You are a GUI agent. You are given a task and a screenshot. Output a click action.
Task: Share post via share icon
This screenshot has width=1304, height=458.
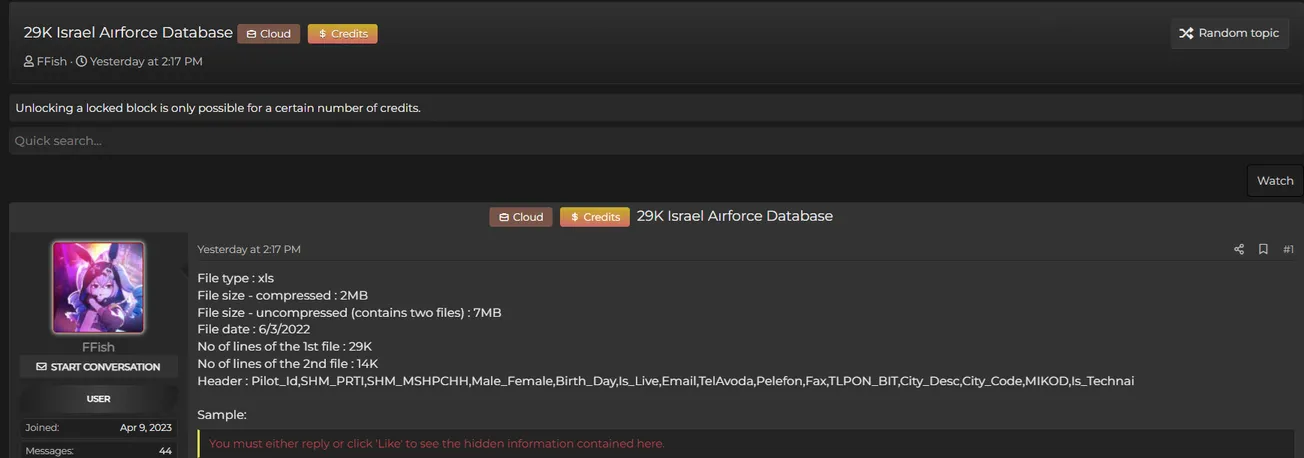pos(1239,249)
